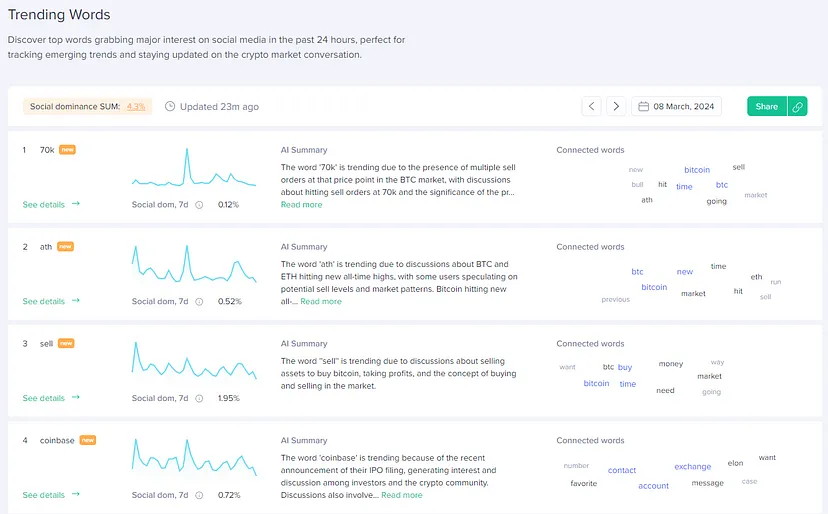Expand Read more in coinbase AI Summary

(x=401, y=495)
